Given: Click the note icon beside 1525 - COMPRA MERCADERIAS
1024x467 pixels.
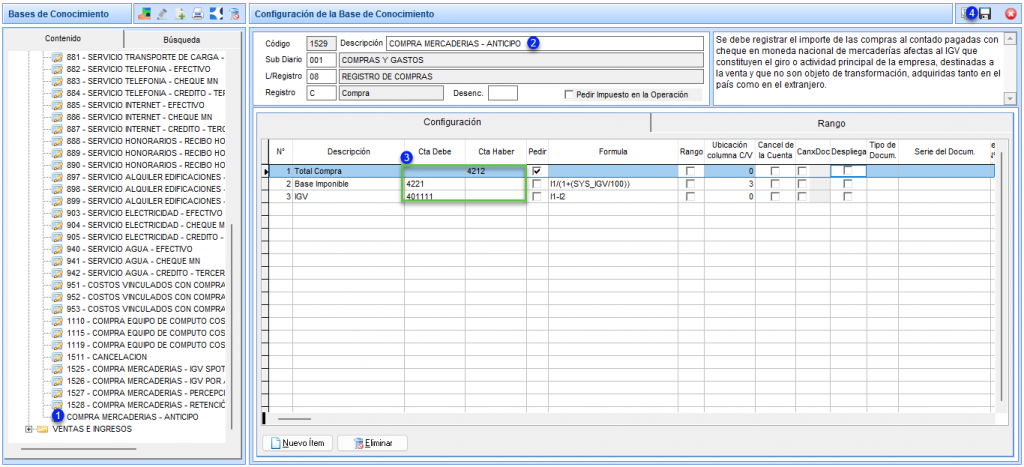Looking at the screenshot, I should (57, 369).
